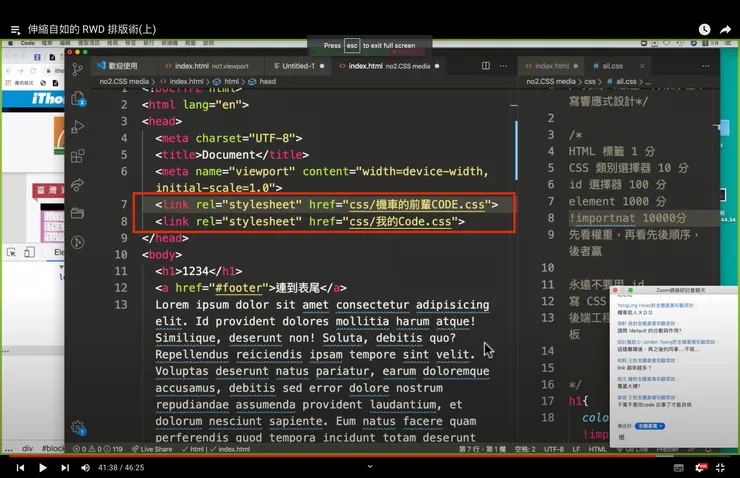The width and height of the screenshot is (740, 478).
Task: Close the all.css tab
Action: click(642, 66)
